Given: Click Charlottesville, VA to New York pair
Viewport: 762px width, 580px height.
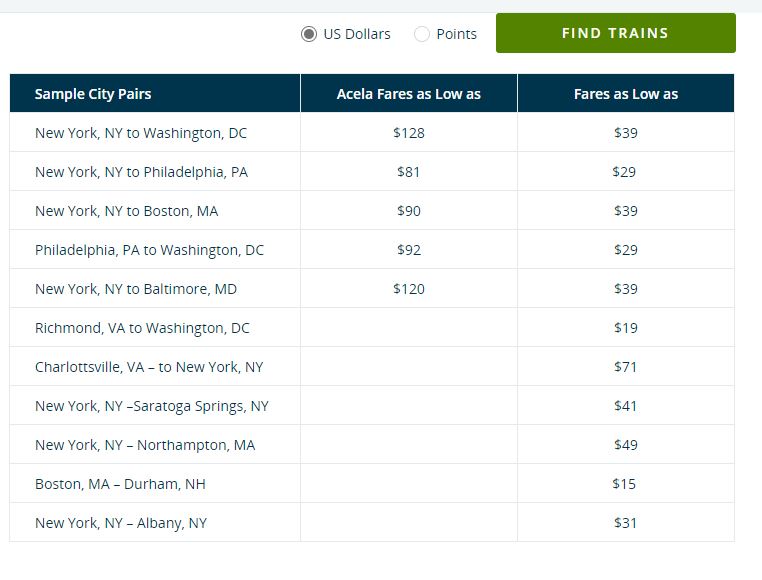Looking at the screenshot, I should pyautogui.click(x=149, y=367).
